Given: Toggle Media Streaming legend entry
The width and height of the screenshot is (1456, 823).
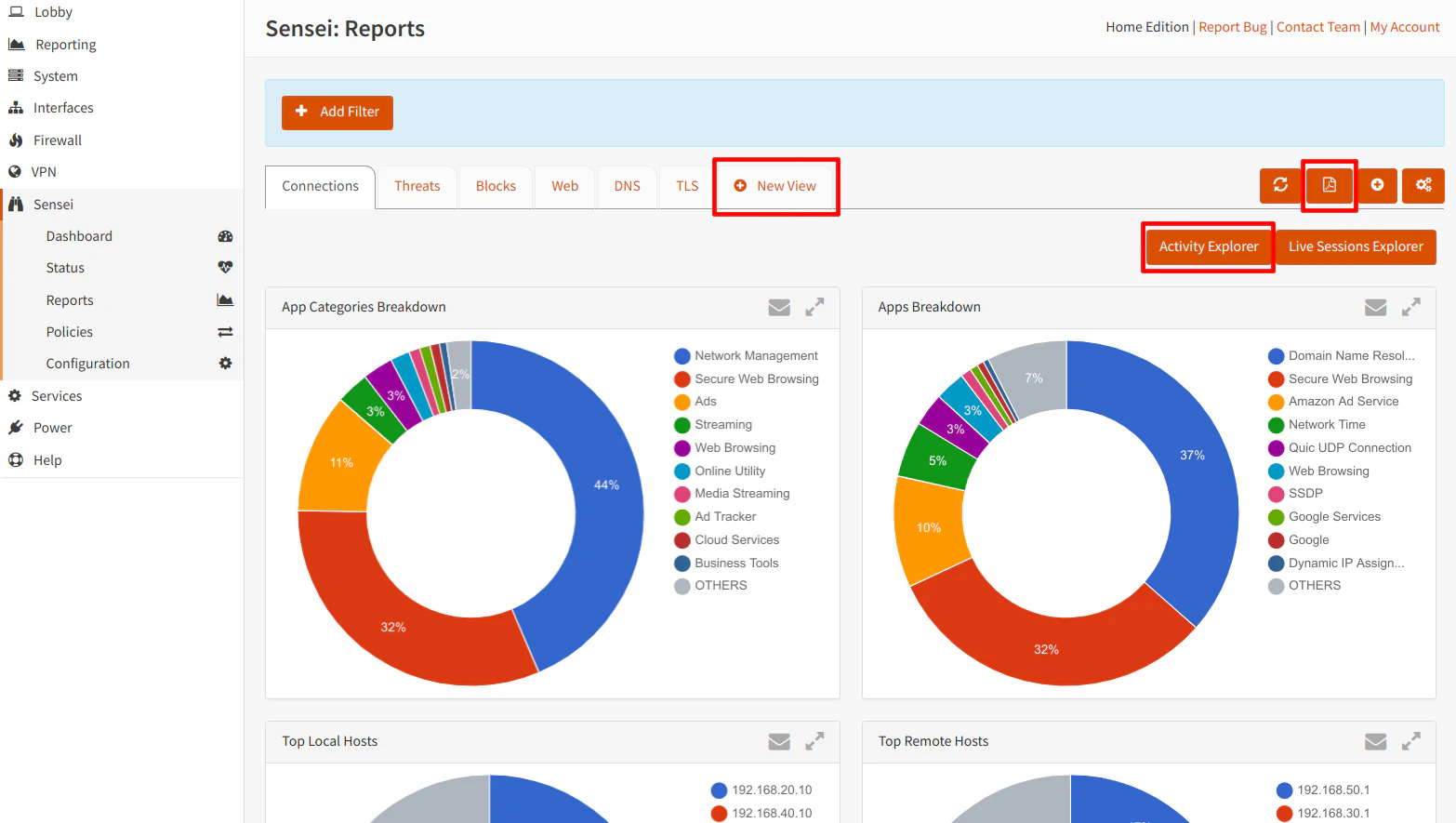Looking at the screenshot, I should 732,494.
